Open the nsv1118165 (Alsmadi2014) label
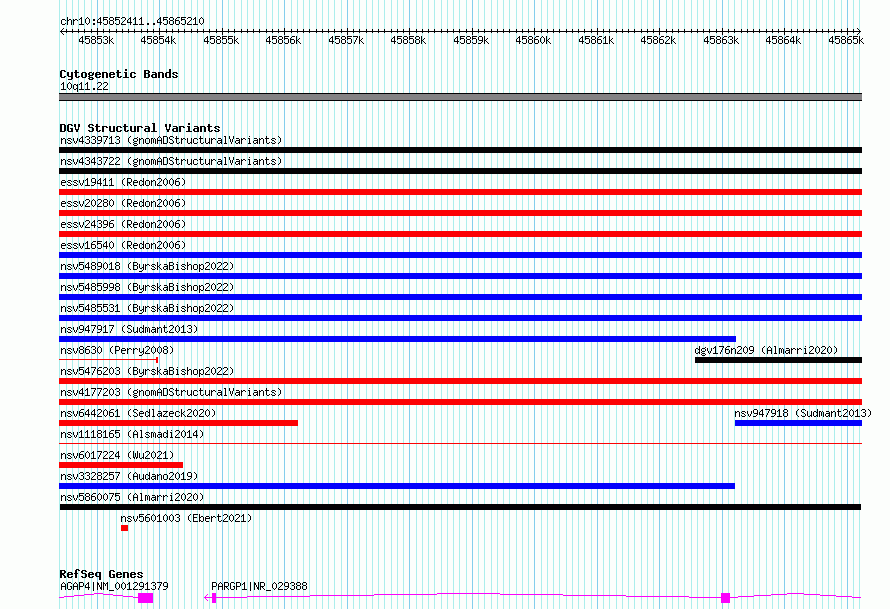 pyautogui.click(x=132, y=434)
